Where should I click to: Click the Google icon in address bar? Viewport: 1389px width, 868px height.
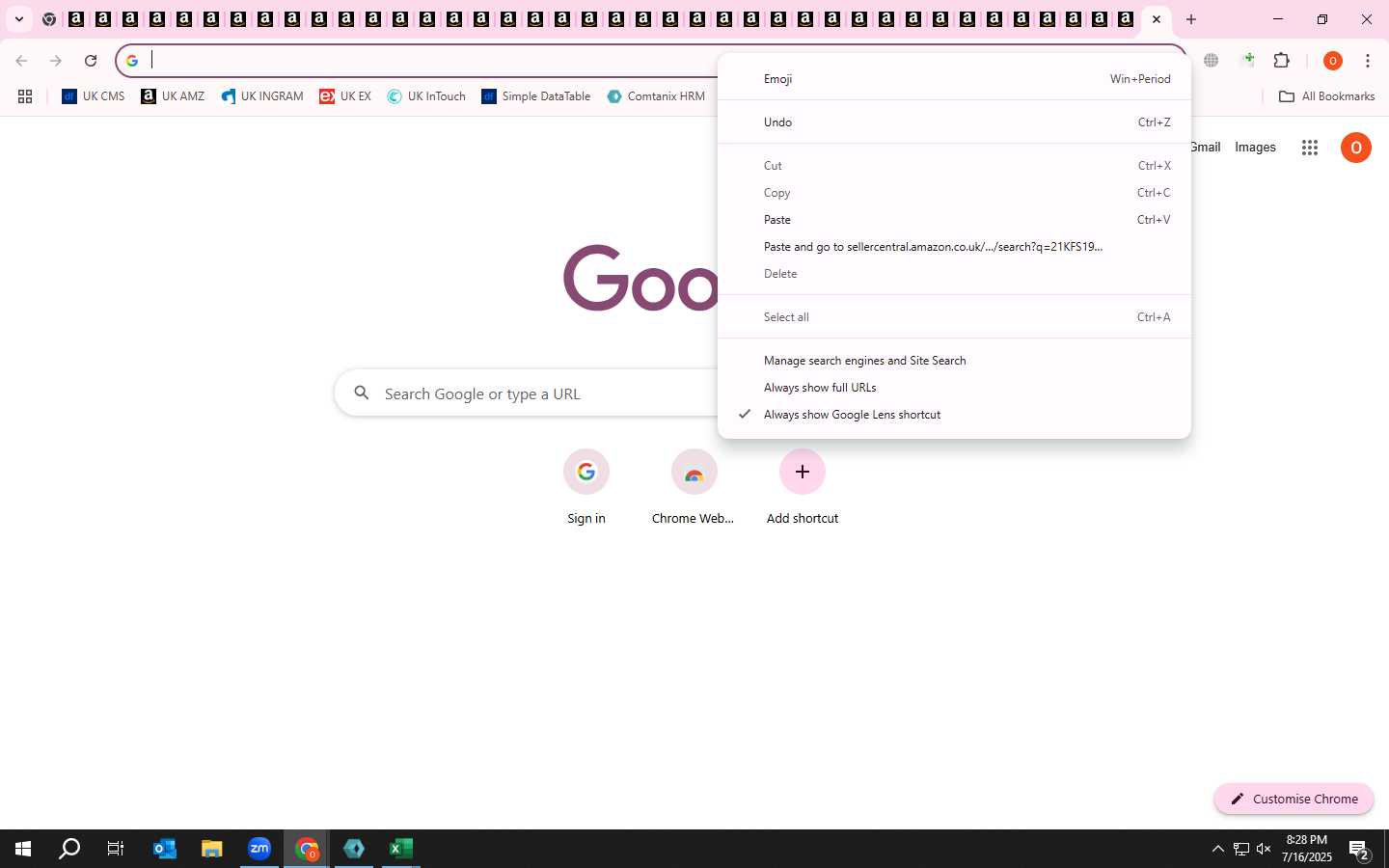[132, 61]
